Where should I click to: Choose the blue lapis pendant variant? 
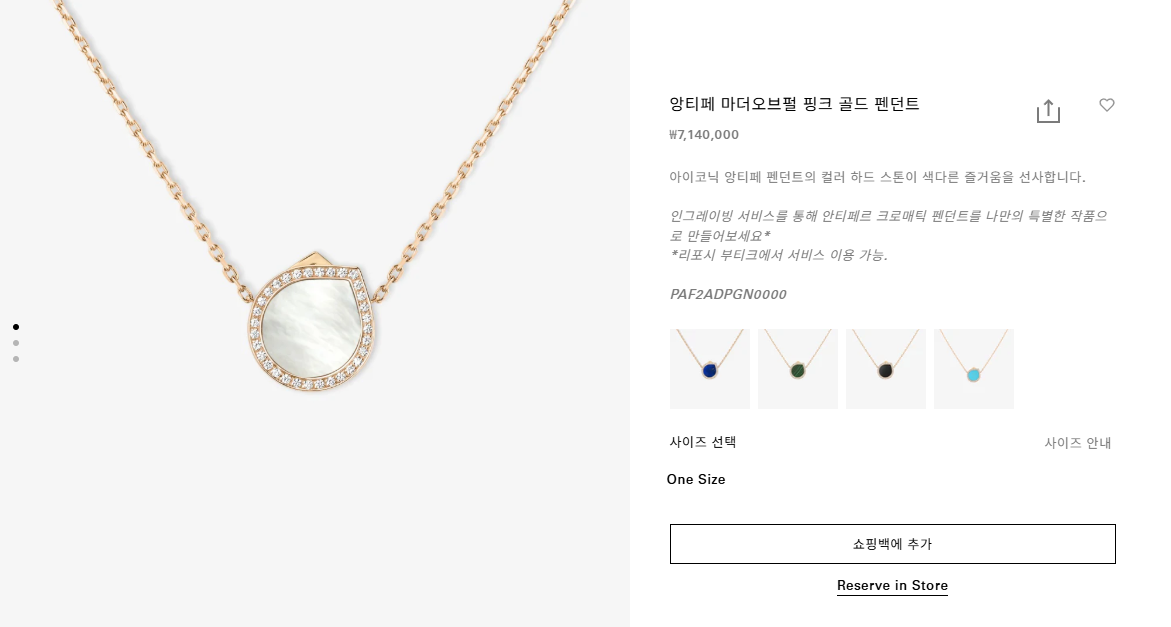(x=709, y=369)
